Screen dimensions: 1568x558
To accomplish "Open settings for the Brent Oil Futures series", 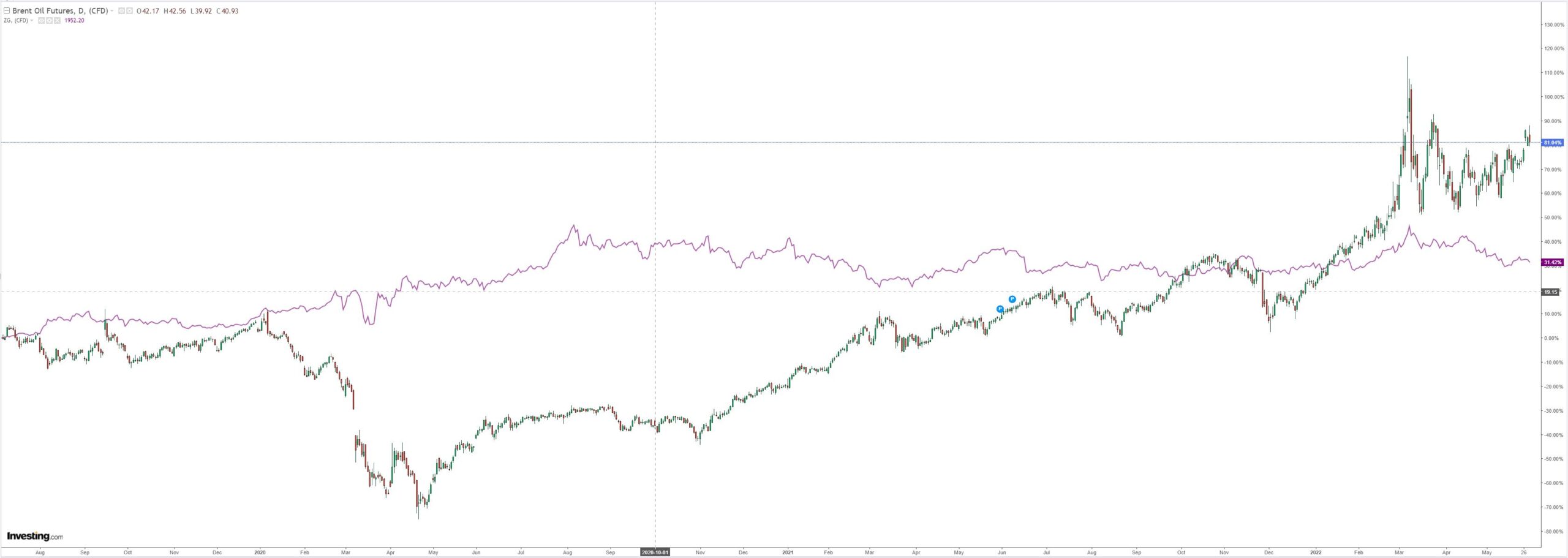I will coord(129,11).
